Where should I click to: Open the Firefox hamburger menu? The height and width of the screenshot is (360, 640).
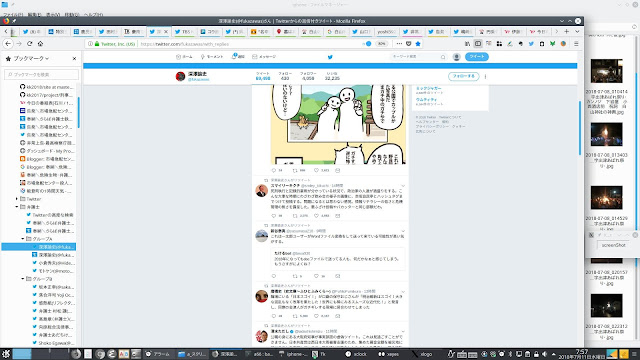tap(576, 44)
